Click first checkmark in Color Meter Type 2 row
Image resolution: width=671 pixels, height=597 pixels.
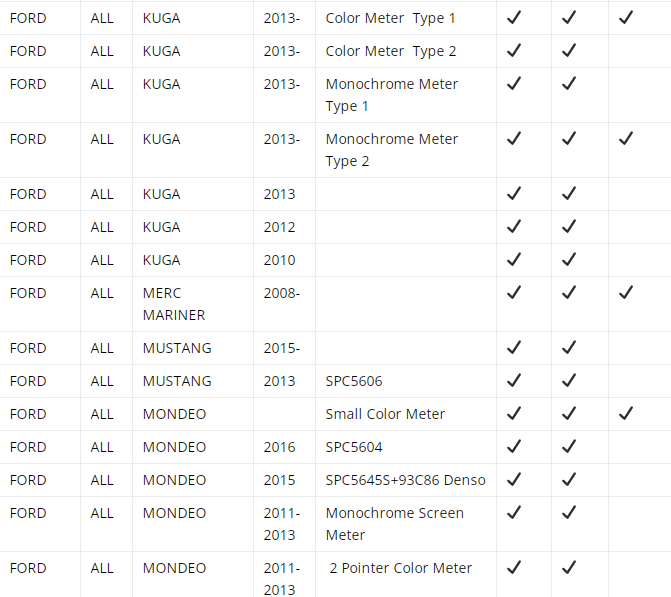tap(514, 51)
